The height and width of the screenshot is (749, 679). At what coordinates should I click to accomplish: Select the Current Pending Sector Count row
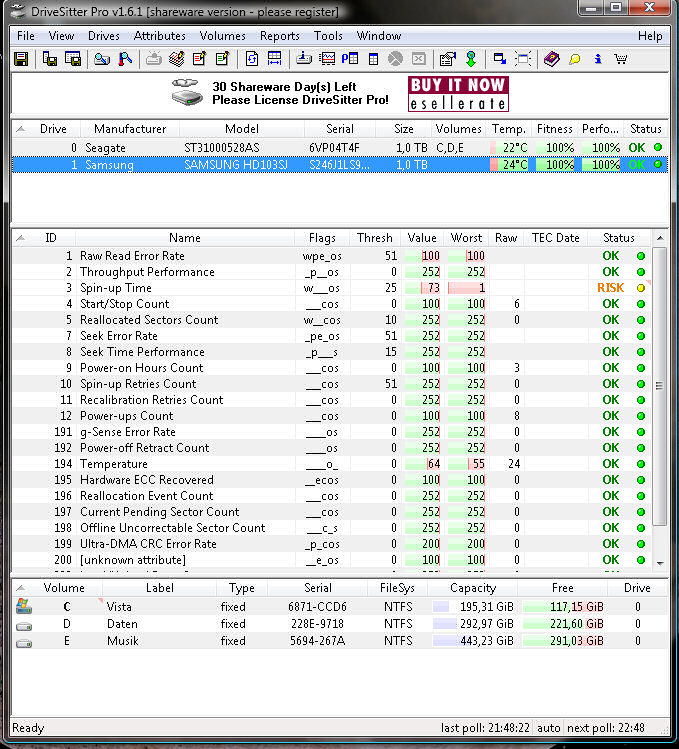tap(332, 512)
